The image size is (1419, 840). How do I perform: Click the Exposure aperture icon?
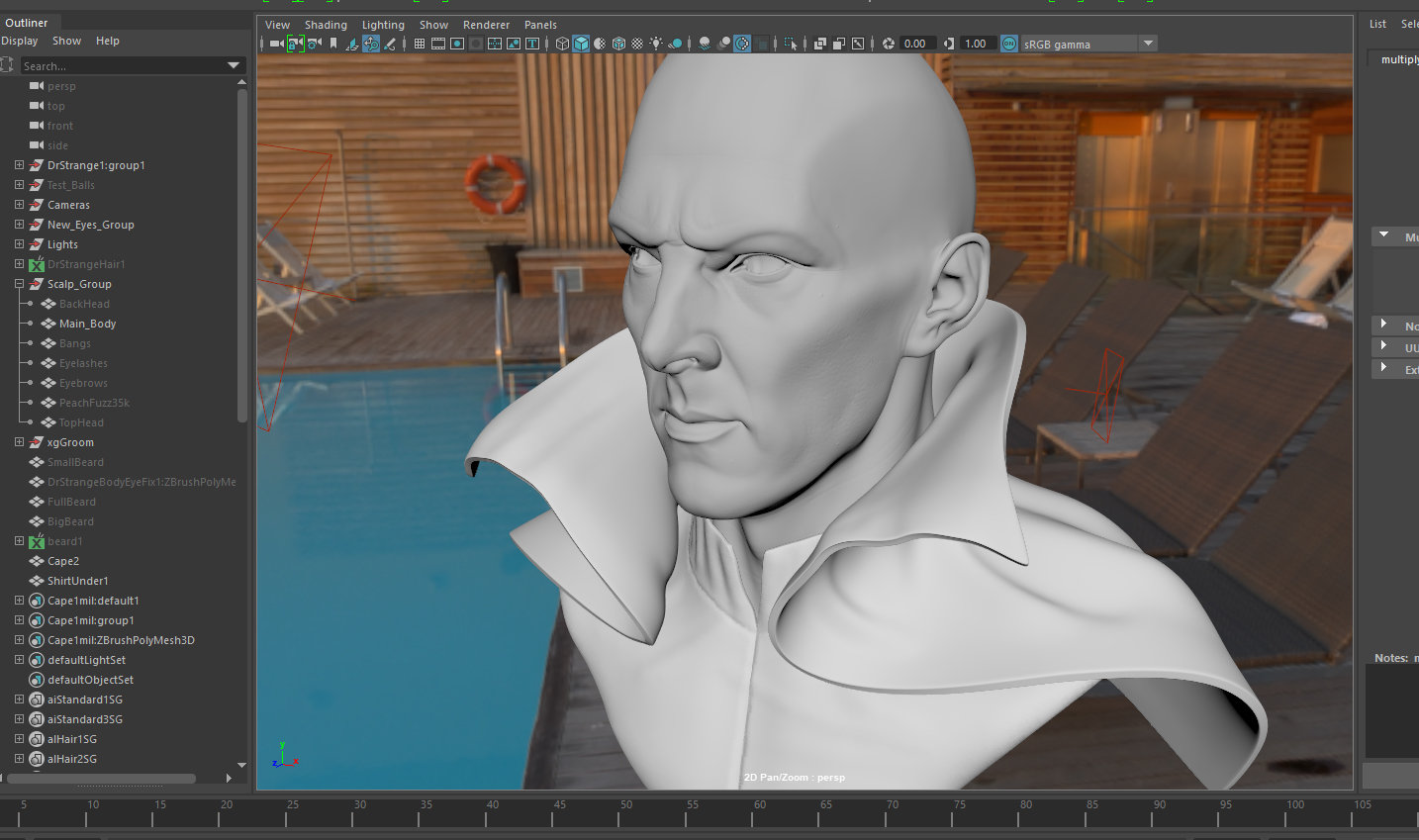pos(888,44)
